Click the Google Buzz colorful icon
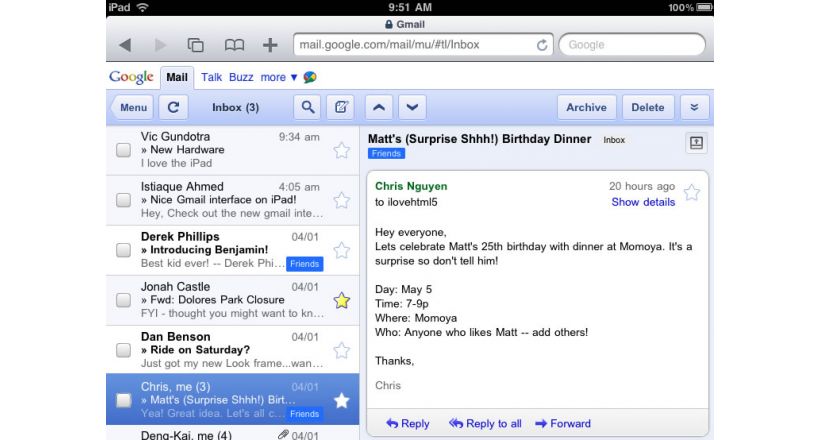The image size is (820, 440). 310,77
